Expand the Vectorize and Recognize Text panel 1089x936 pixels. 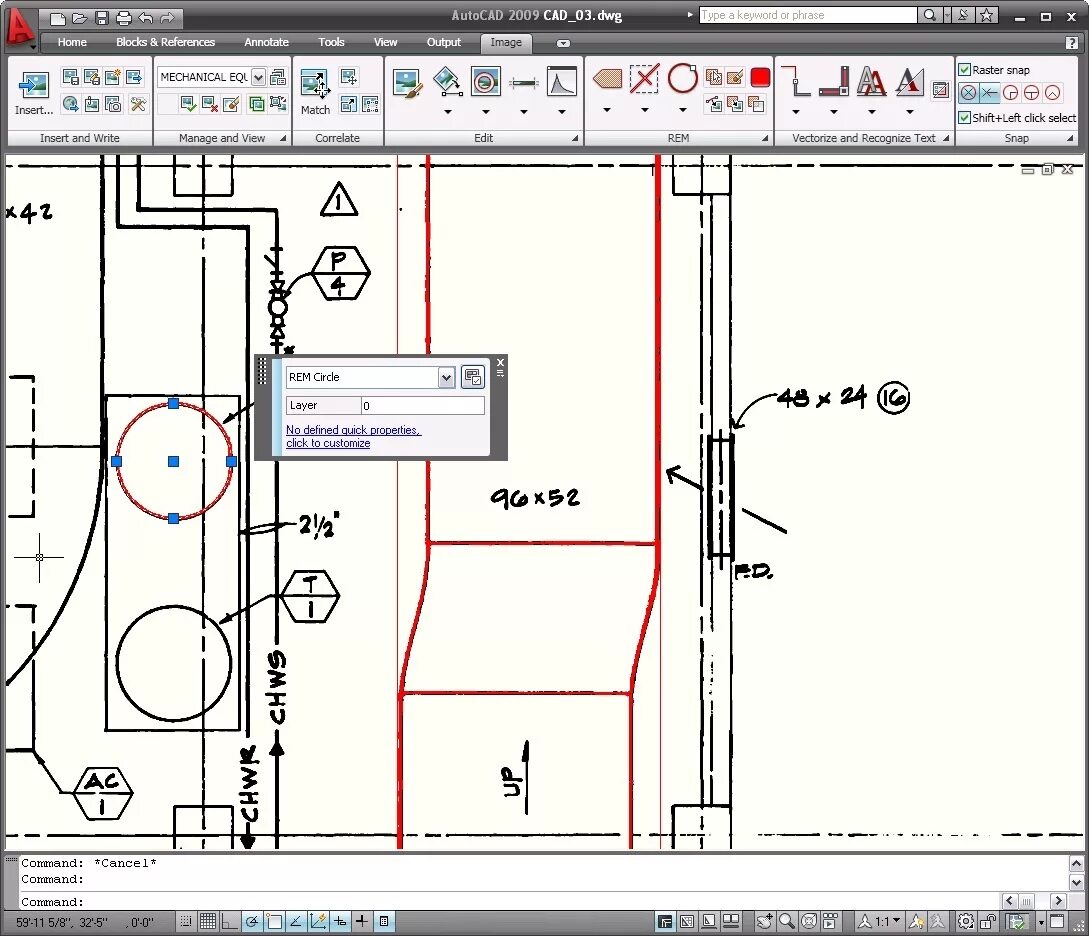pyautogui.click(x=946, y=138)
